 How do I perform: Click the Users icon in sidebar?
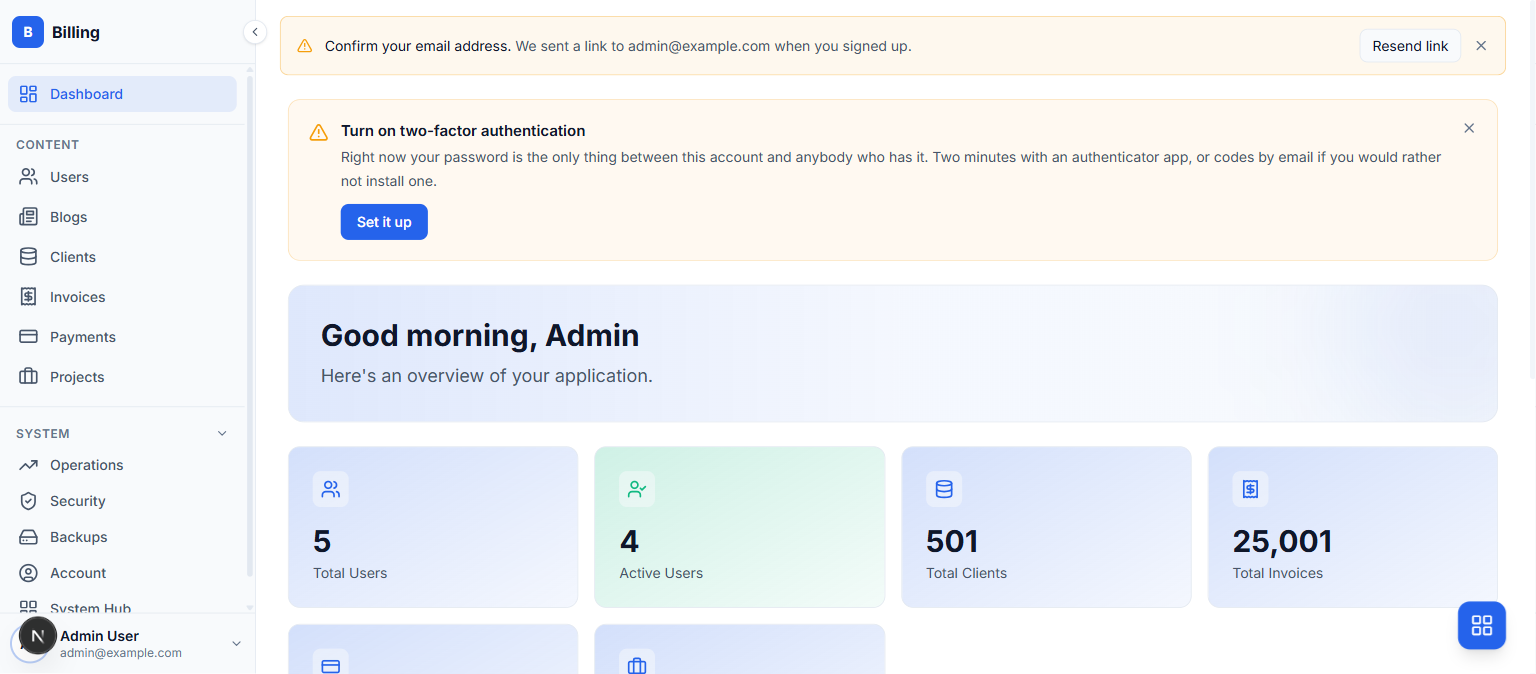(28, 177)
